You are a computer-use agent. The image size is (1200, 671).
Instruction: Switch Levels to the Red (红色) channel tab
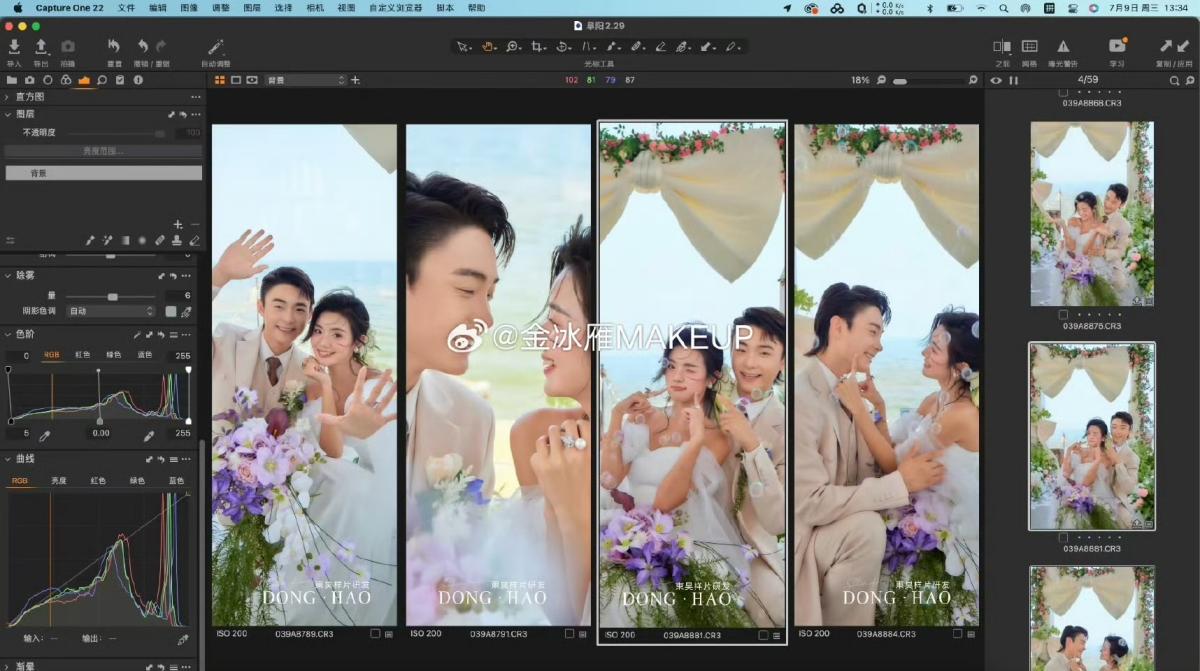82,355
